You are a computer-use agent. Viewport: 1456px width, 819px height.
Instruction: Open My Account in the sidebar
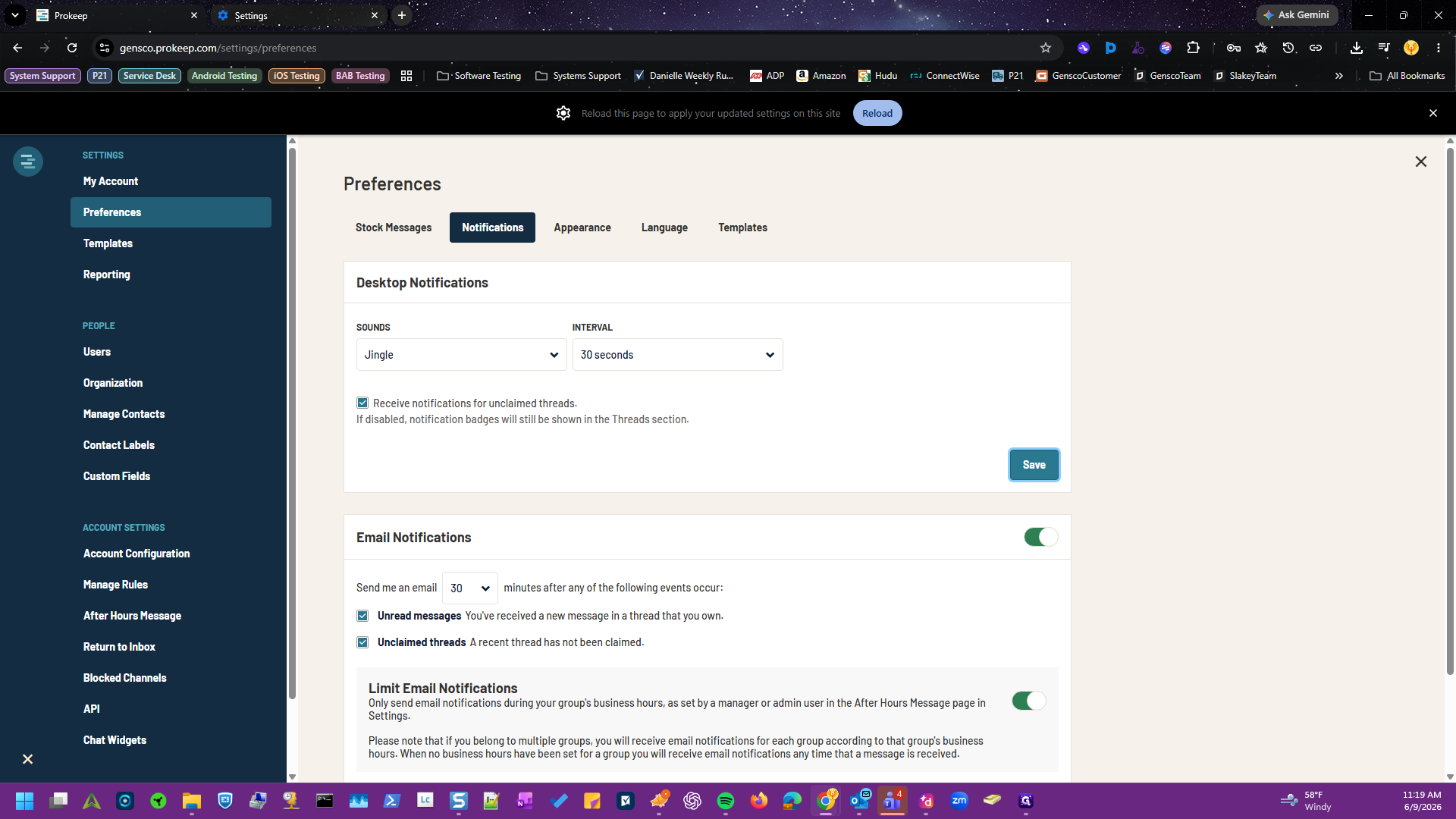[x=171, y=181]
